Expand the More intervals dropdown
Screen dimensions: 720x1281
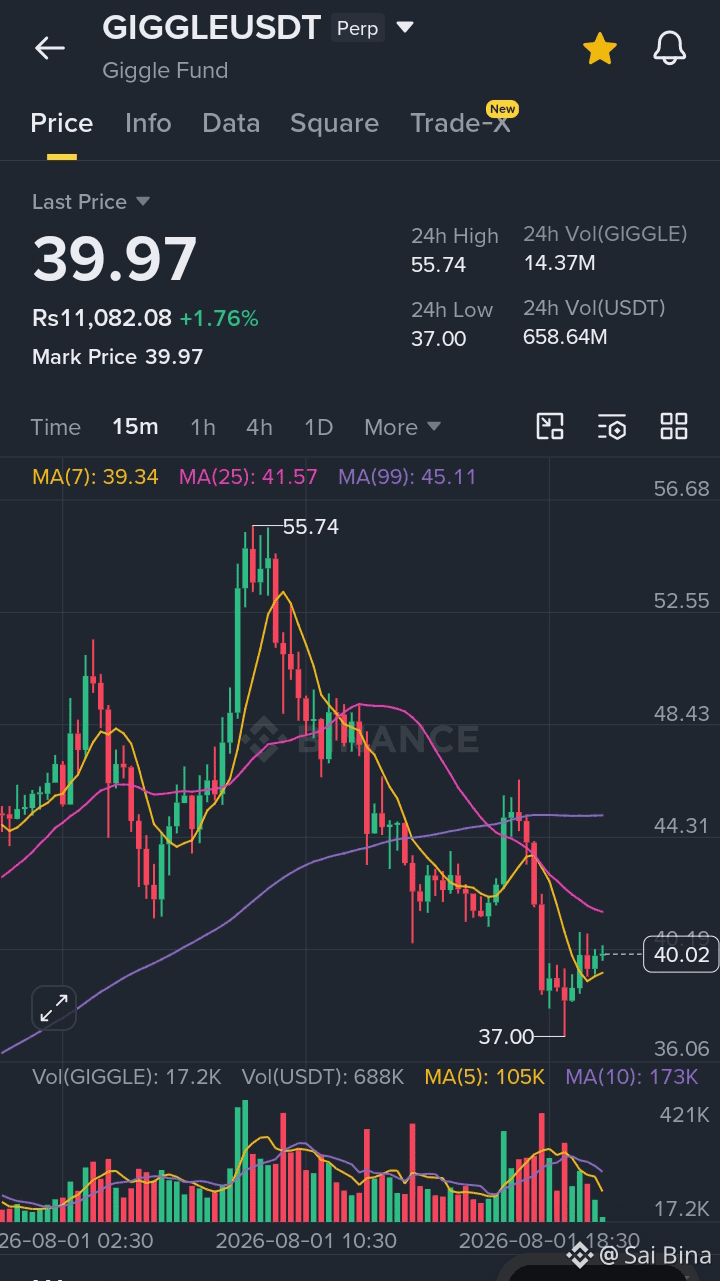coord(402,427)
